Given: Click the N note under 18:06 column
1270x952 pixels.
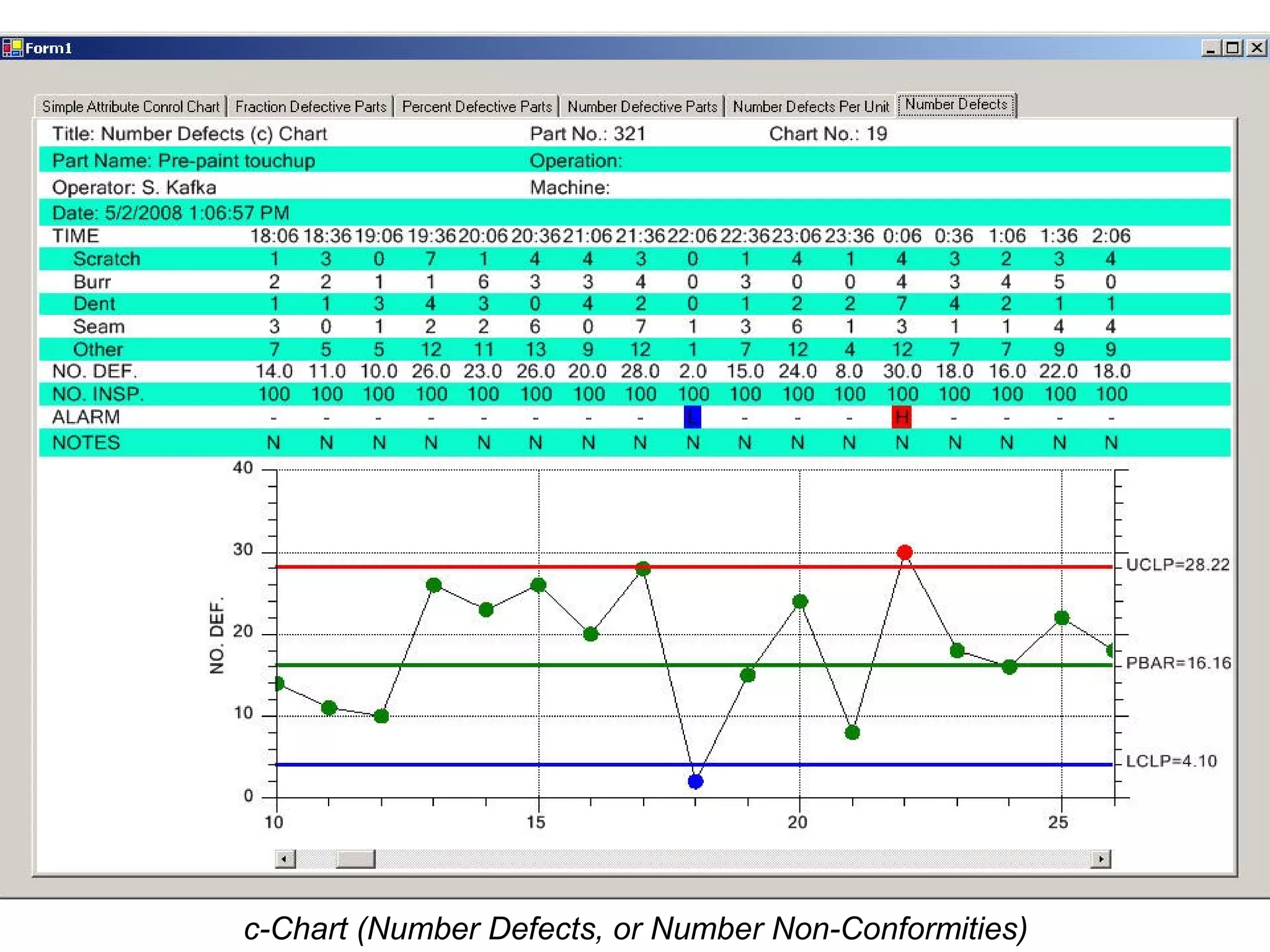Looking at the screenshot, I should point(273,443).
